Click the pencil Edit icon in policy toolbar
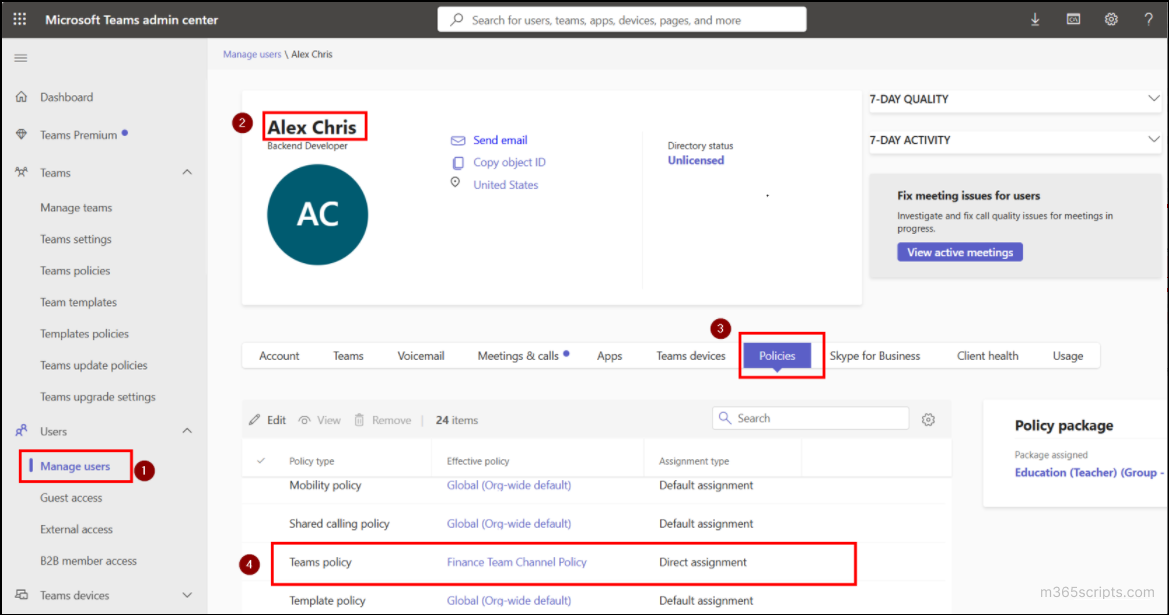The image size is (1169, 615). point(255,420)
